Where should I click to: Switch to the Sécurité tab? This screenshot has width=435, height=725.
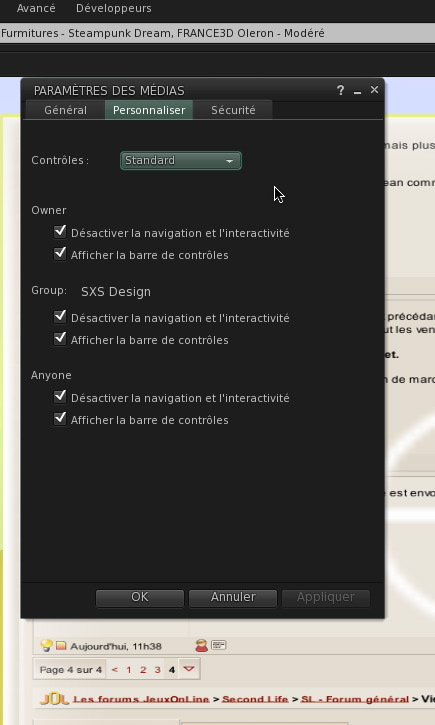[x=233, y=110]
